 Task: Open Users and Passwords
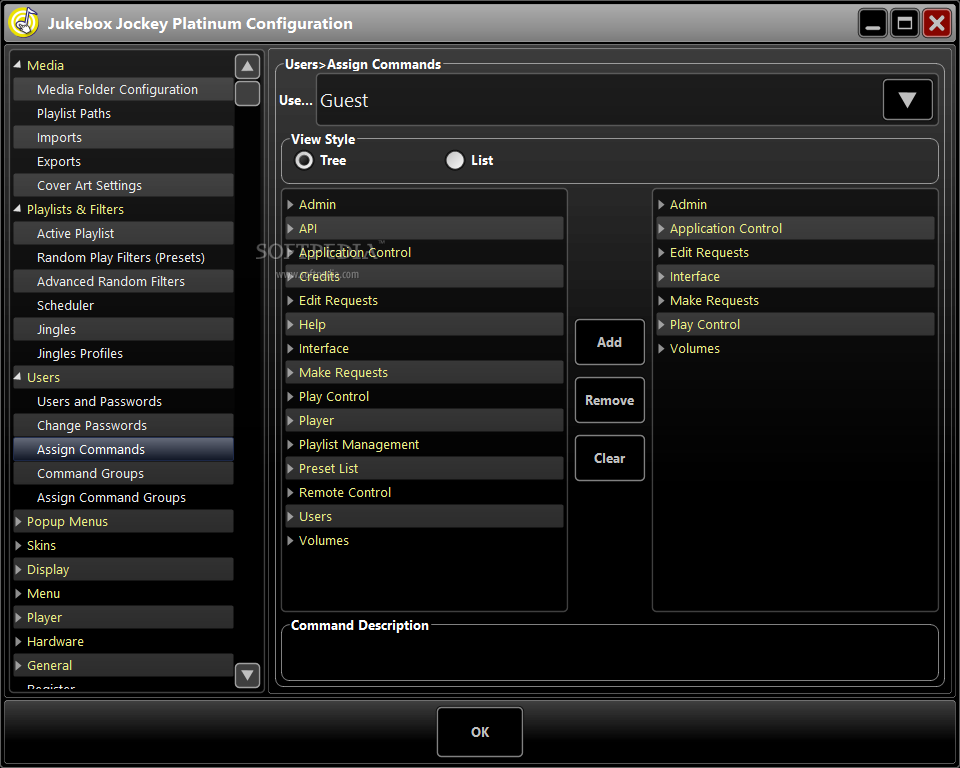tap(123, 402)
